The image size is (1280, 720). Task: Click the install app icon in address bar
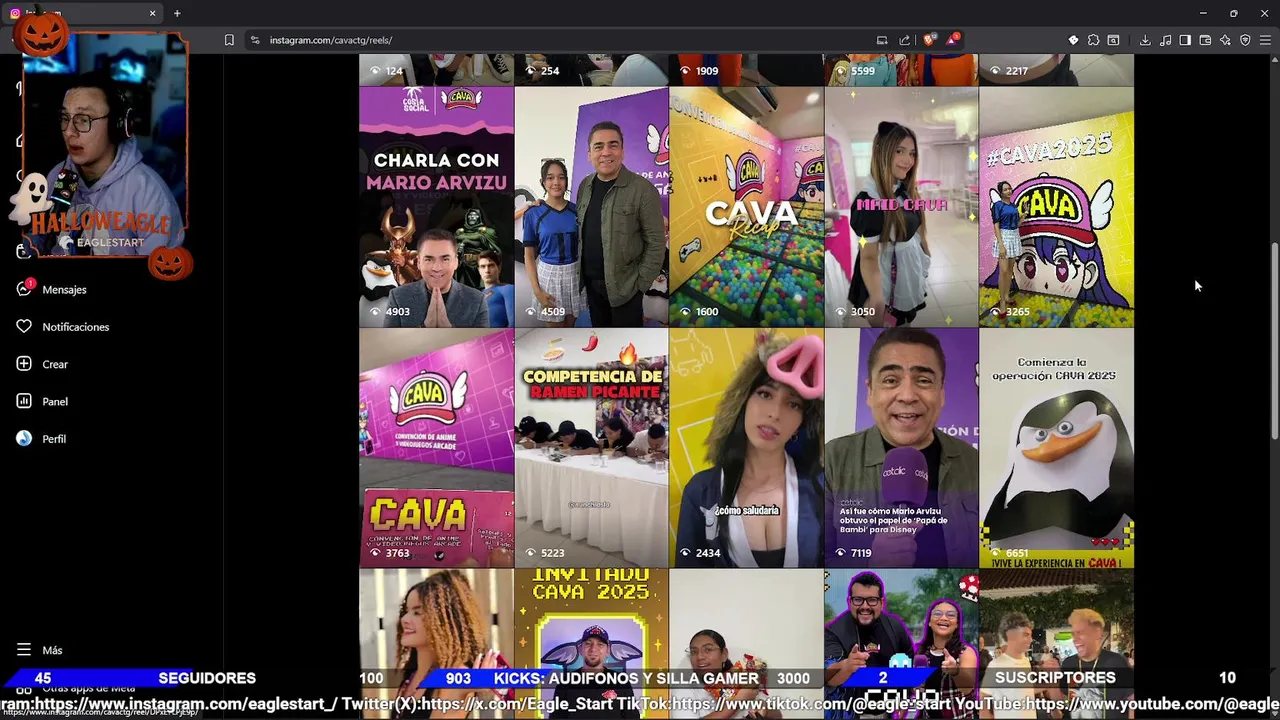[x=882, y=40]
